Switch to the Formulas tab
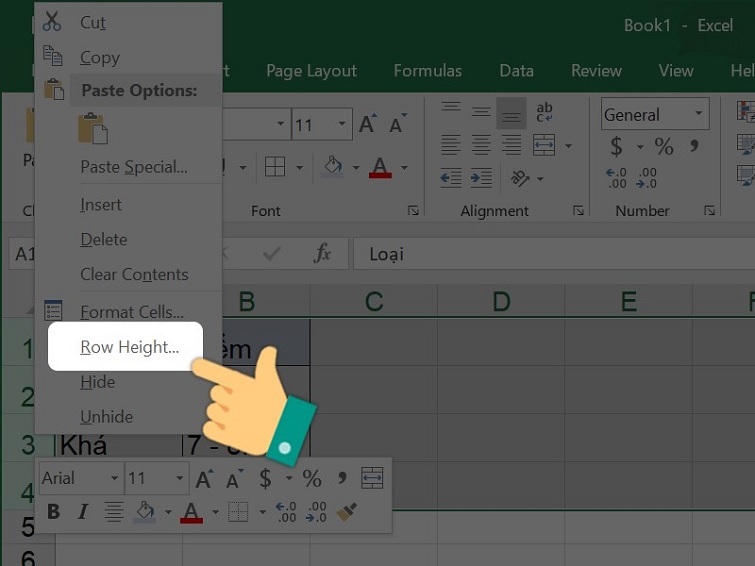The width and height of the screenshot is (755, 566). 428,71
